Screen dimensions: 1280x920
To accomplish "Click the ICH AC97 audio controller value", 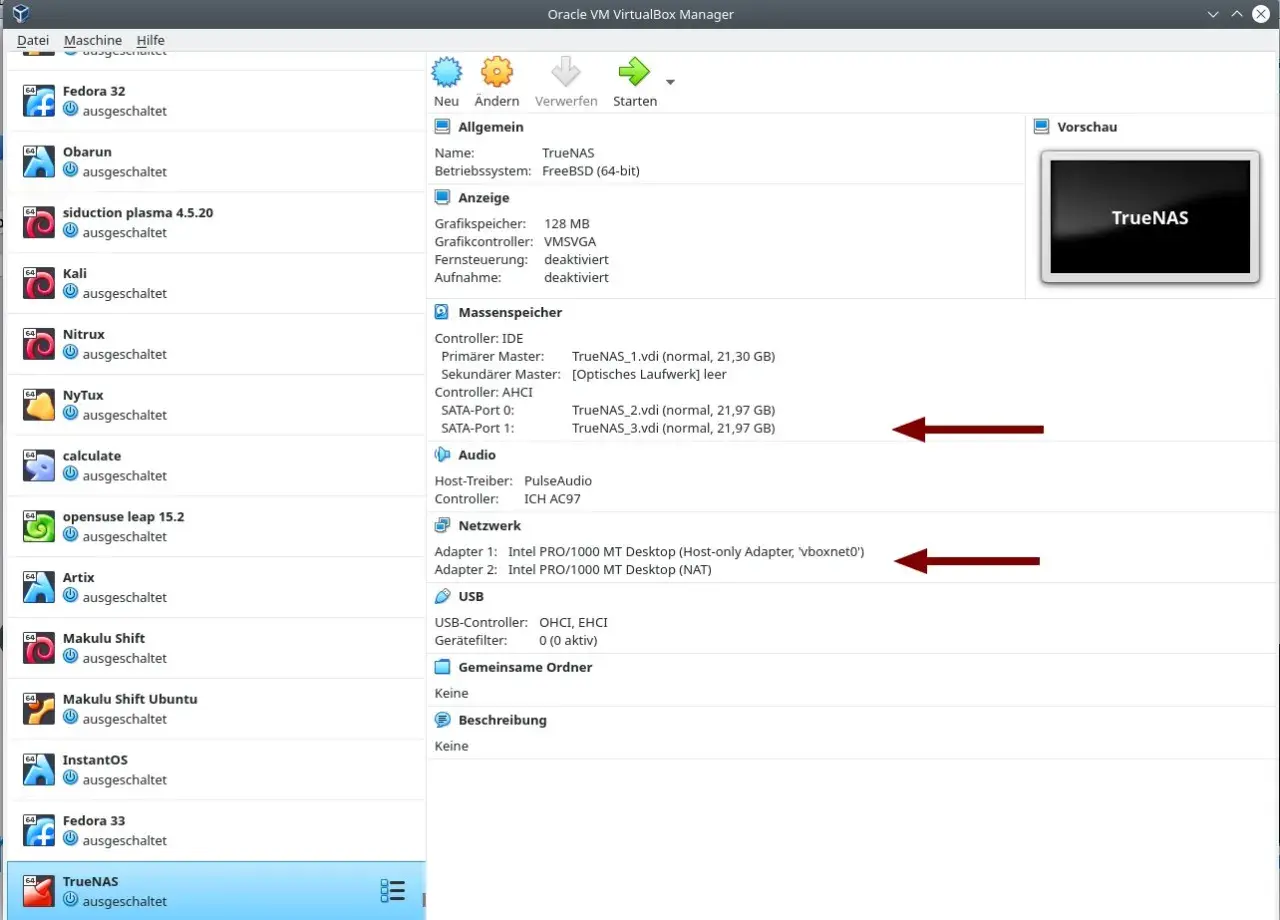I will pyautogui.click(x=552, y=499).
